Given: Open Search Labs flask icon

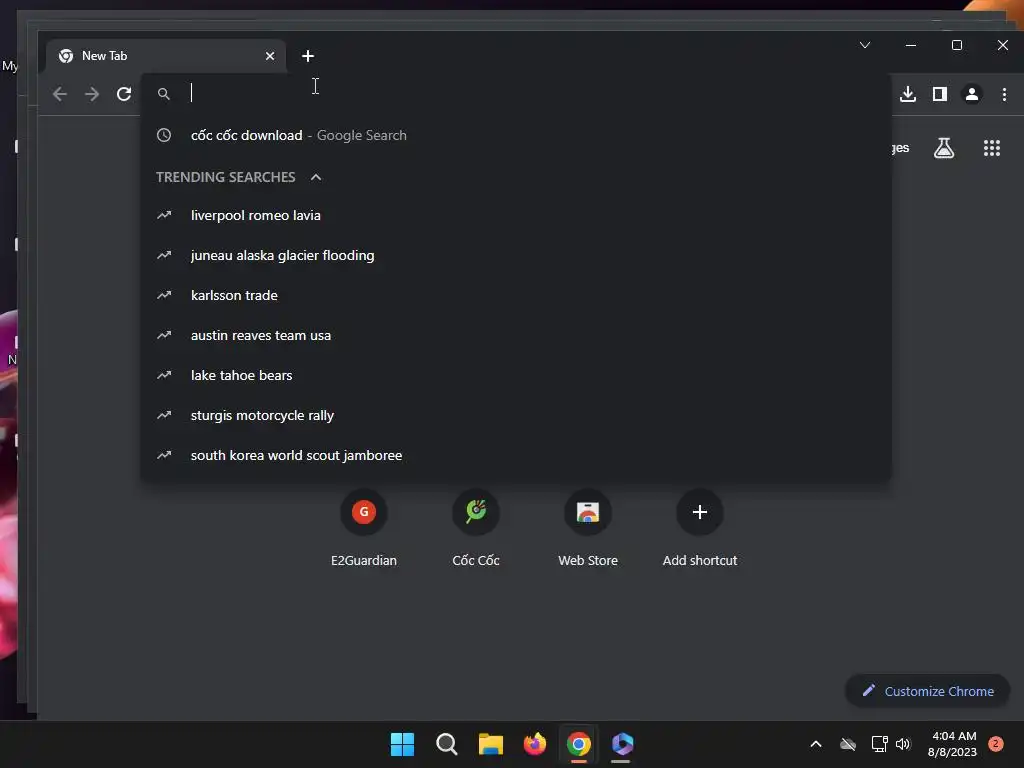Looking at the screenshot, I should (944, 148).
